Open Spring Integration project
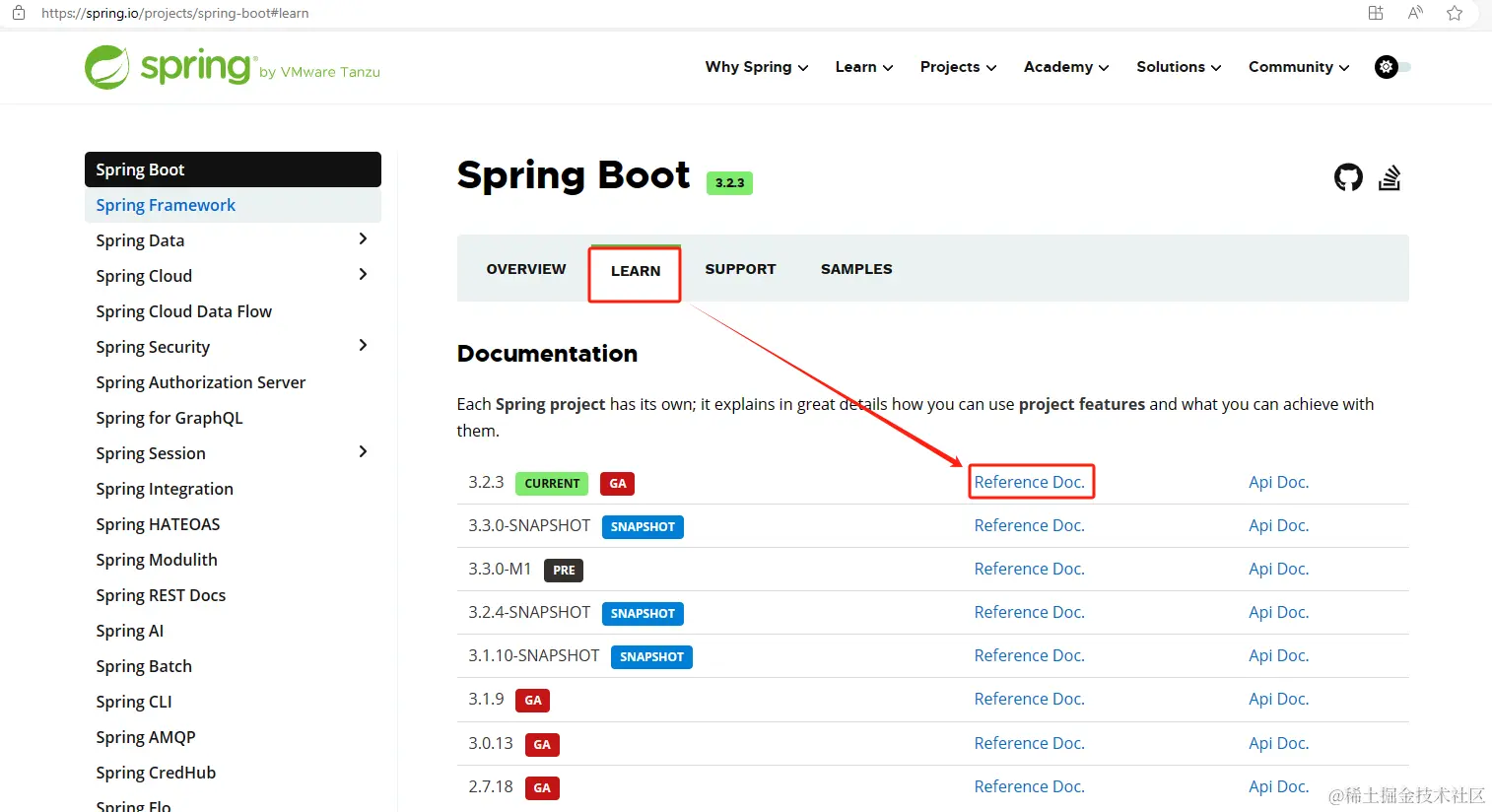Image resolution: width=1492 pixels, height=812 pixels. click(x=165, y=489)
